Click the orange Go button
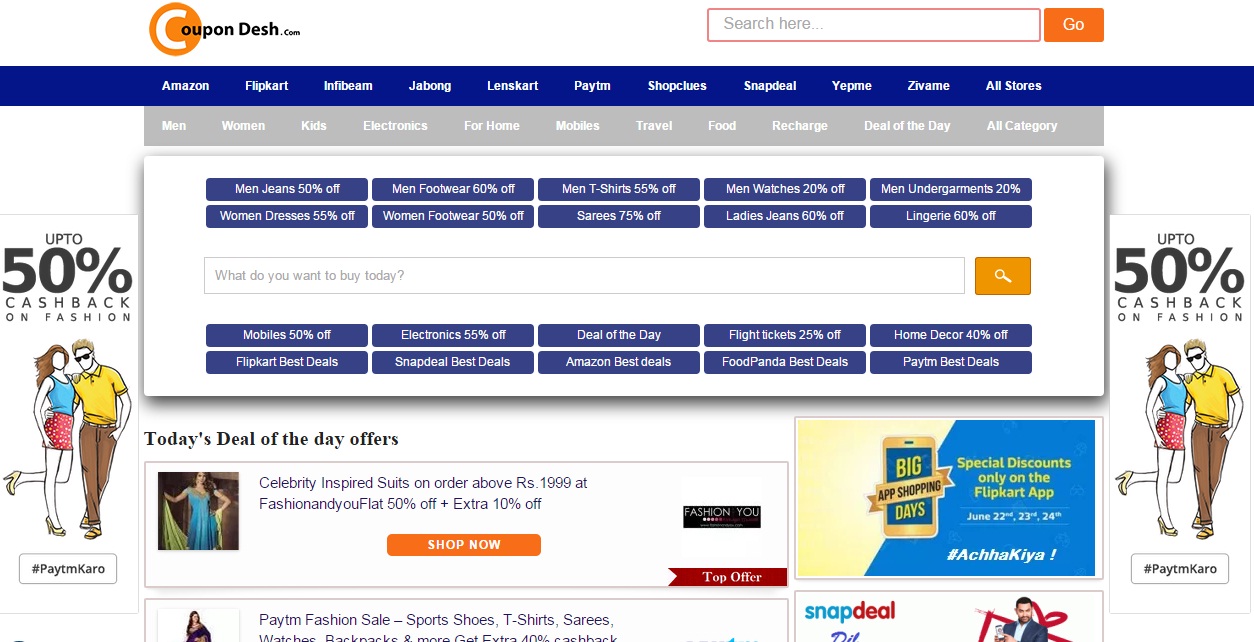The image size is (1254, 642). [1073, 24]
